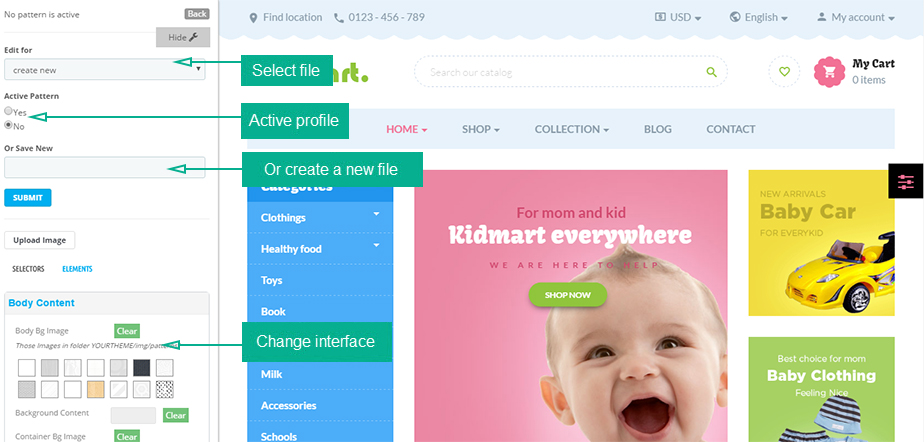Open the wishlist heart icon
Image resolution: width=924 pixels, height=442 pixels.
tap(784, 72)
